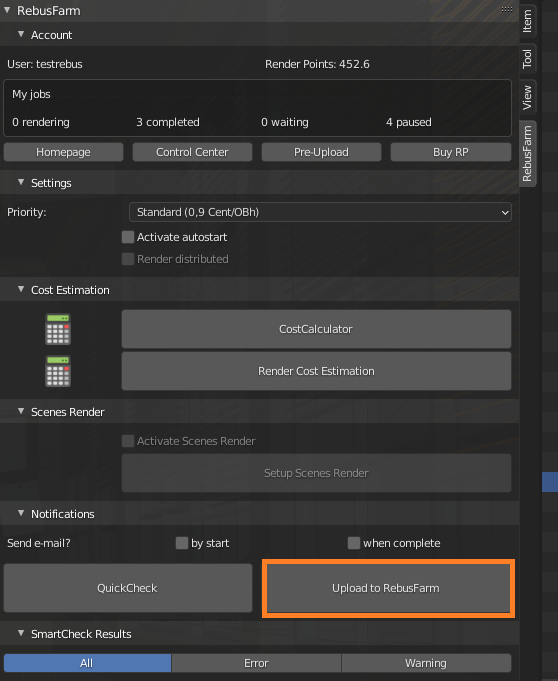The width and height of the screenshot is (558, 681).
Task: Collapse the RebusFarm panel
Action: pyautogui.click(x=7, y=10)
